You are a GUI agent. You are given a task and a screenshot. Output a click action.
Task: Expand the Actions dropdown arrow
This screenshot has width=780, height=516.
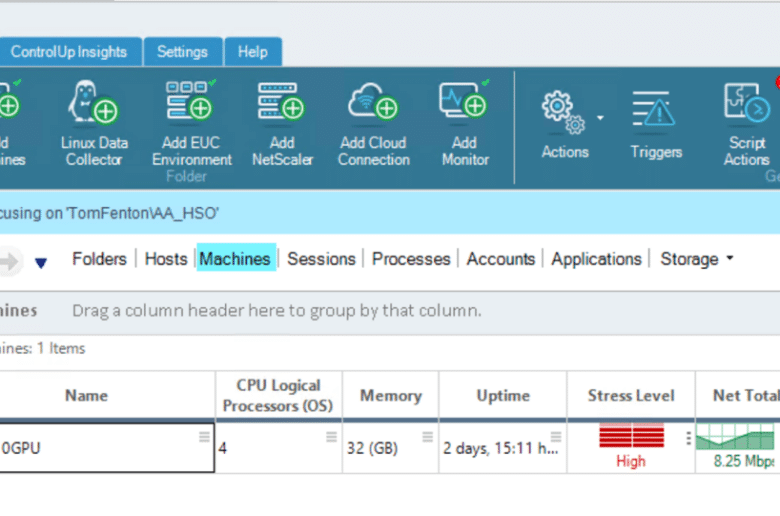click(600, 118)
